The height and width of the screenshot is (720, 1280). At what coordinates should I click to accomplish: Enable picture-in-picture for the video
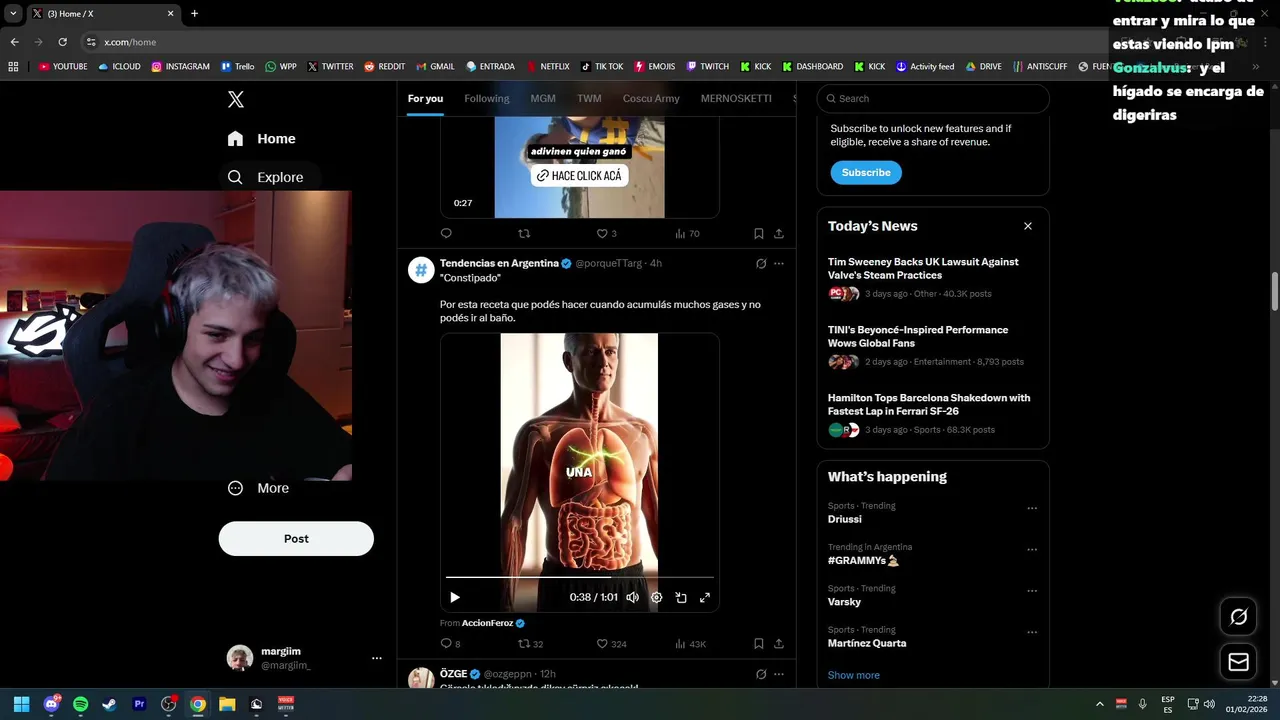681,597
